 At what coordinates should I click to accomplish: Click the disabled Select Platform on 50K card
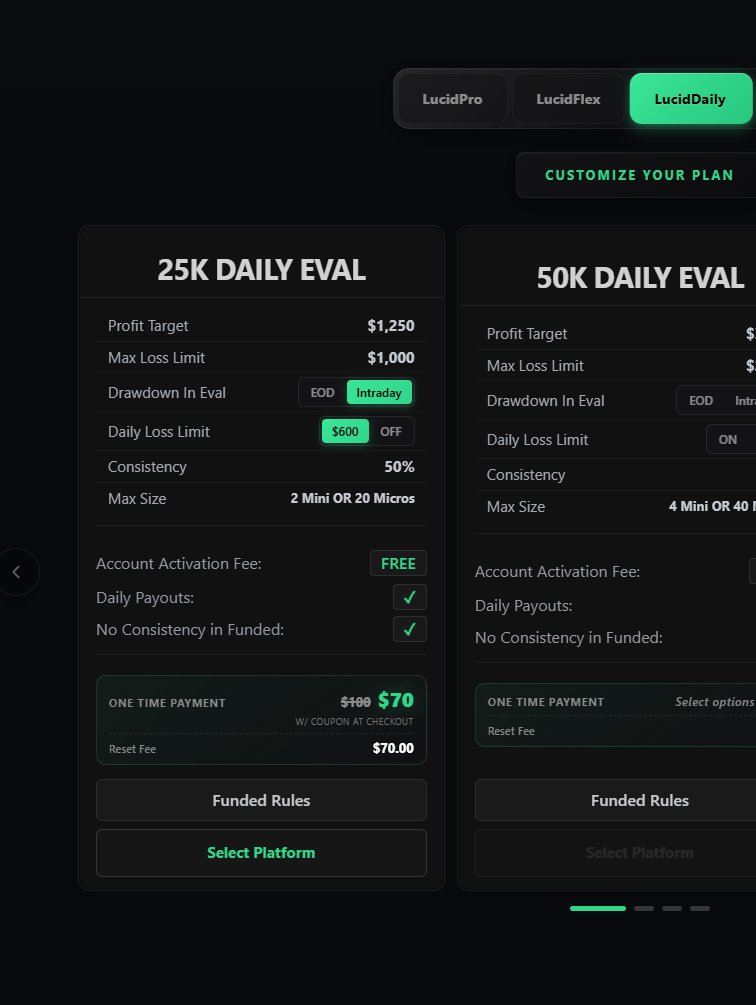(616, 852)
